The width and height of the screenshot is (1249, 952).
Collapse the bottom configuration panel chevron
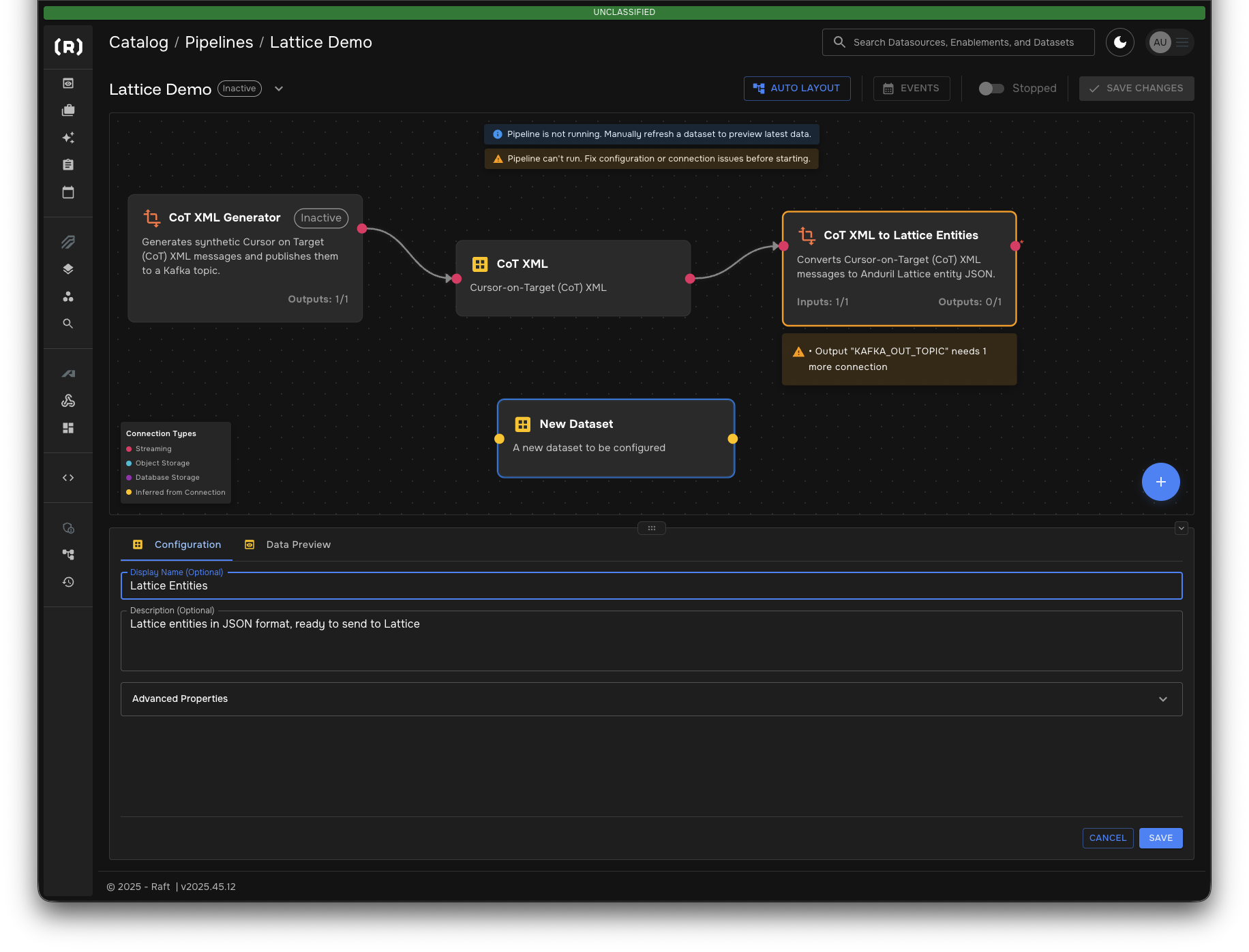(x=1182, y=528)
